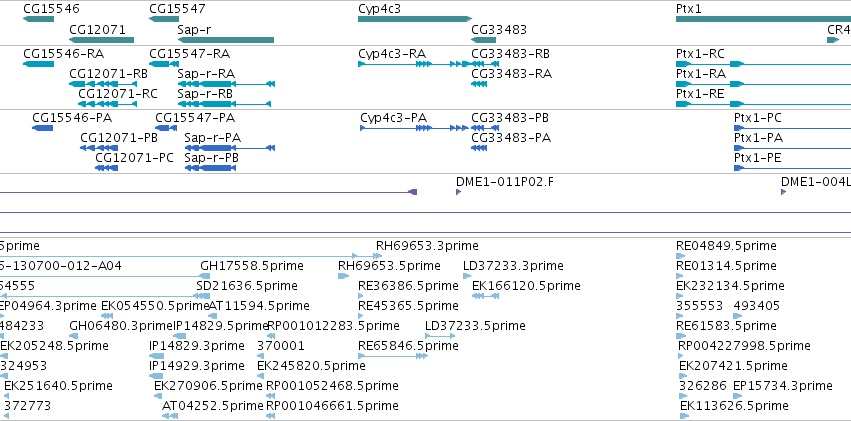The width and height of the screenshot is (851, 421).
Task: Click the Cyp4c3 gene feature bar
Action: 415,19
